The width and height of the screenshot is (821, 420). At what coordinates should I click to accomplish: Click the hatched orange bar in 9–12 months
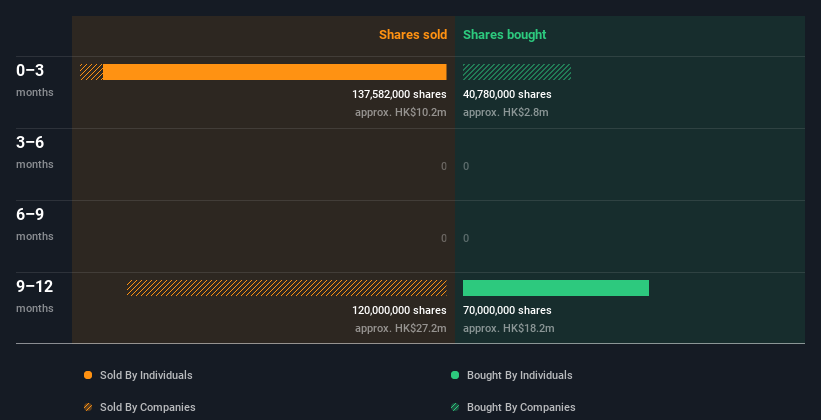coord(286,288)
